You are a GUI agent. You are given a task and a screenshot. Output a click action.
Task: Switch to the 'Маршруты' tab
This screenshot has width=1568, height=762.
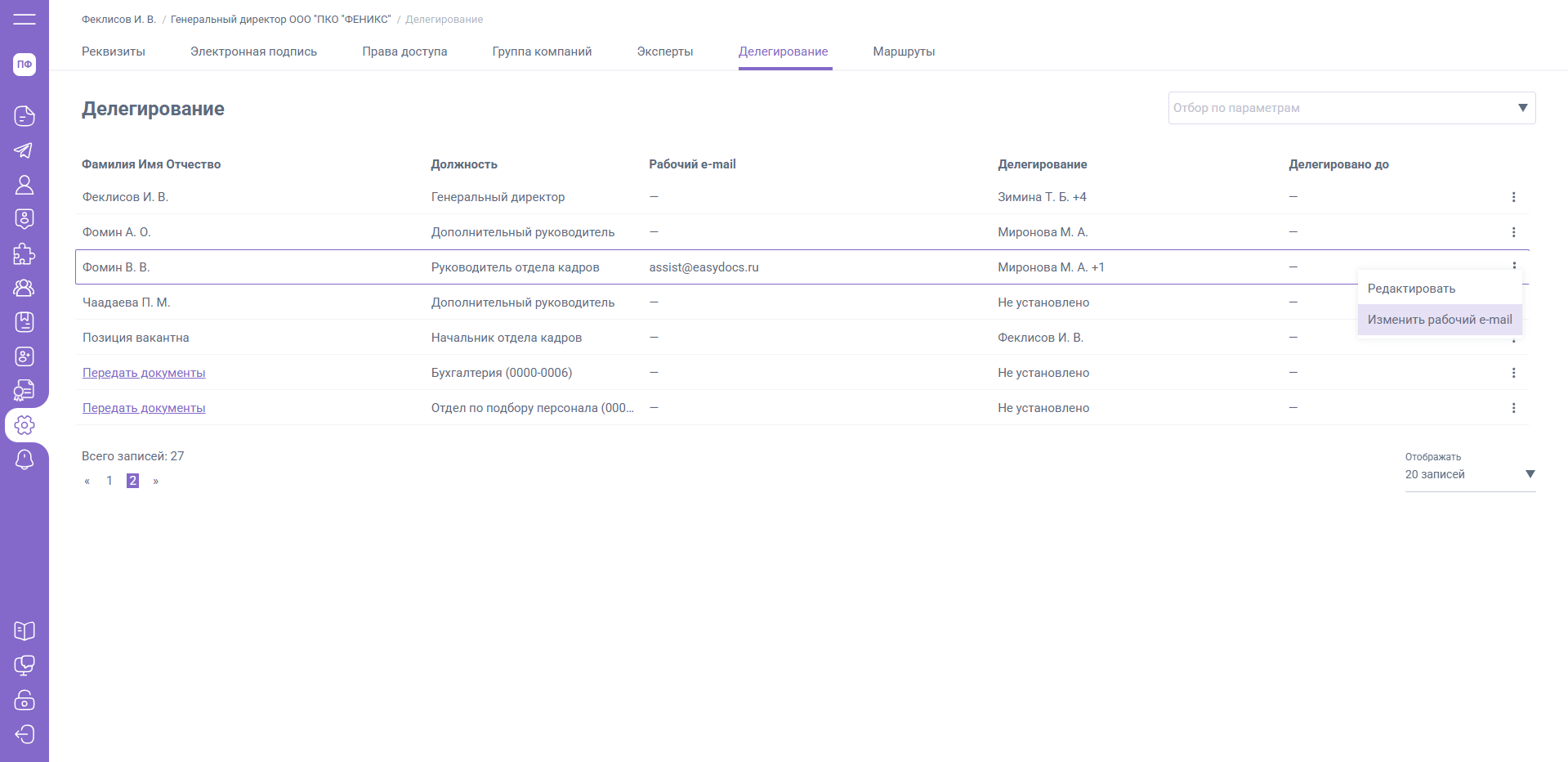point(904,52)
